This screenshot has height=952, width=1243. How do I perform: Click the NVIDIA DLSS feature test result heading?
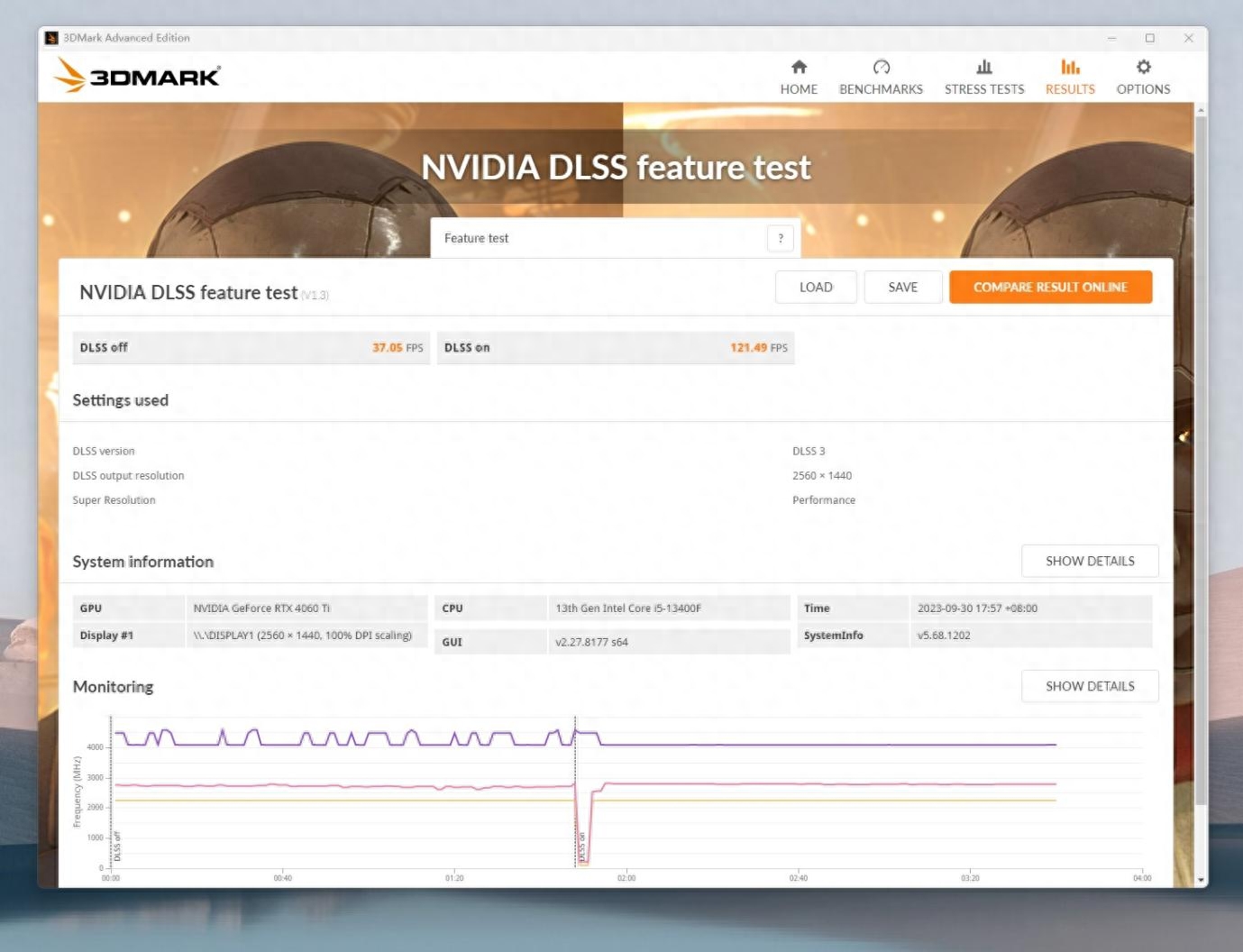pos(188,292)
